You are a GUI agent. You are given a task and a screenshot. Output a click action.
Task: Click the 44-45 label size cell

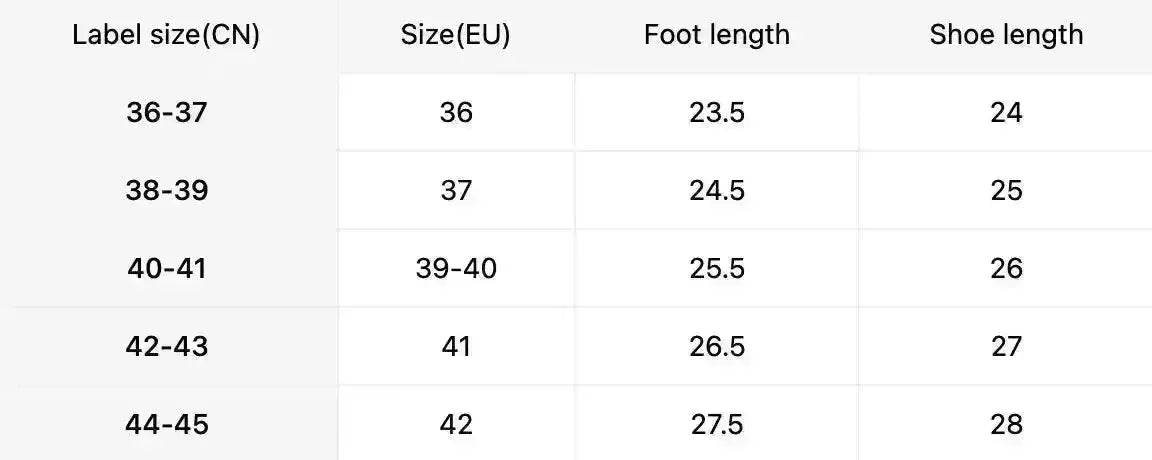point(167,424)
